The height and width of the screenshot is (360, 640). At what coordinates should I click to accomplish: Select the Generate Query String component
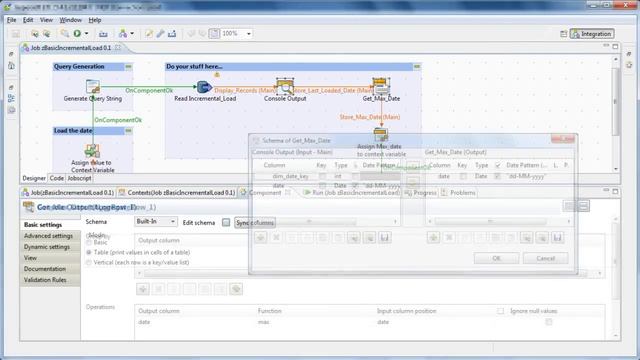click(93, 87)
